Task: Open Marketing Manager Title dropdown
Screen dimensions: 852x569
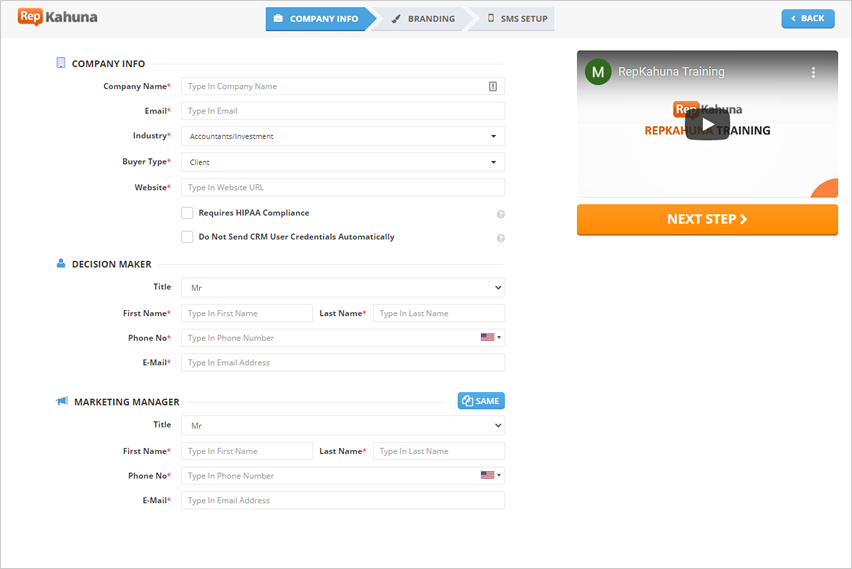Action: tap(342, 426)
